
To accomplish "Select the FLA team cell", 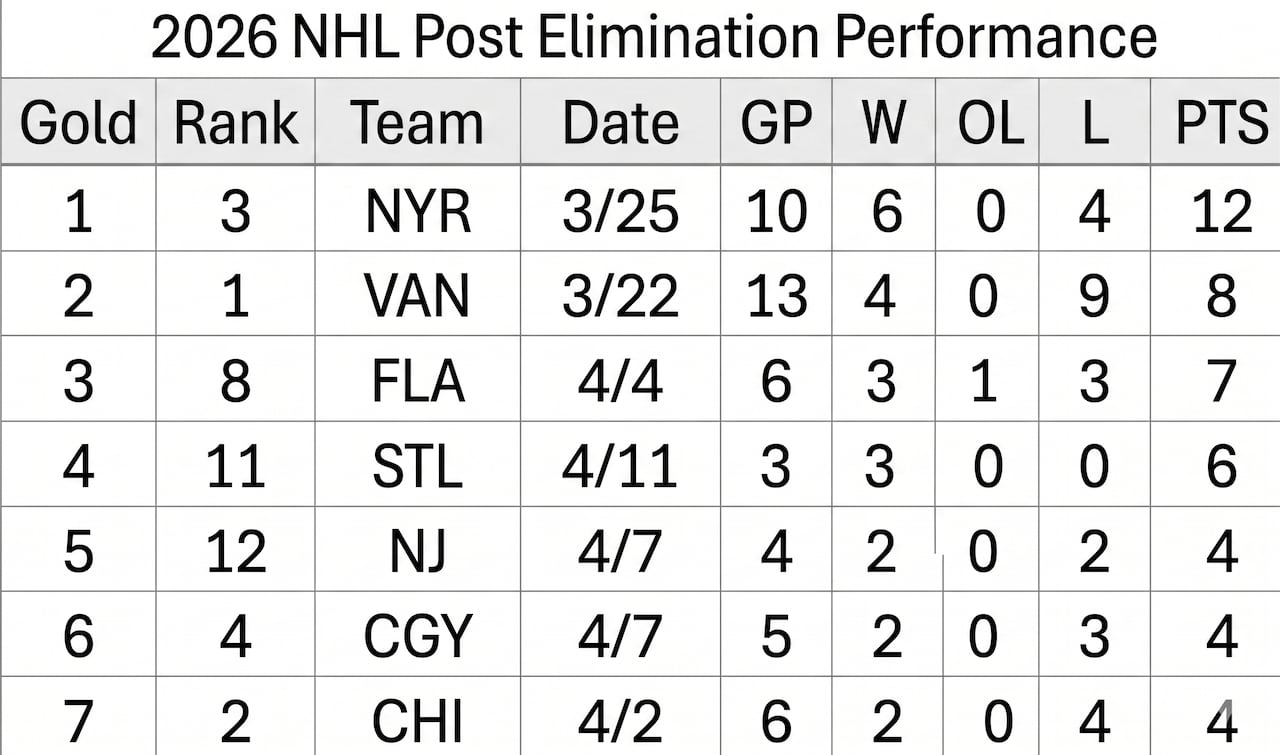I will [417, 381].
